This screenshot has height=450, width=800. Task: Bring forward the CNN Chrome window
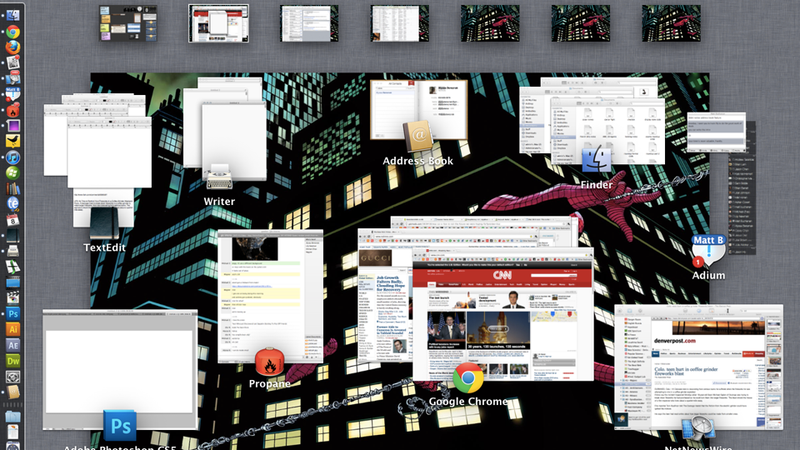(503, 314)
